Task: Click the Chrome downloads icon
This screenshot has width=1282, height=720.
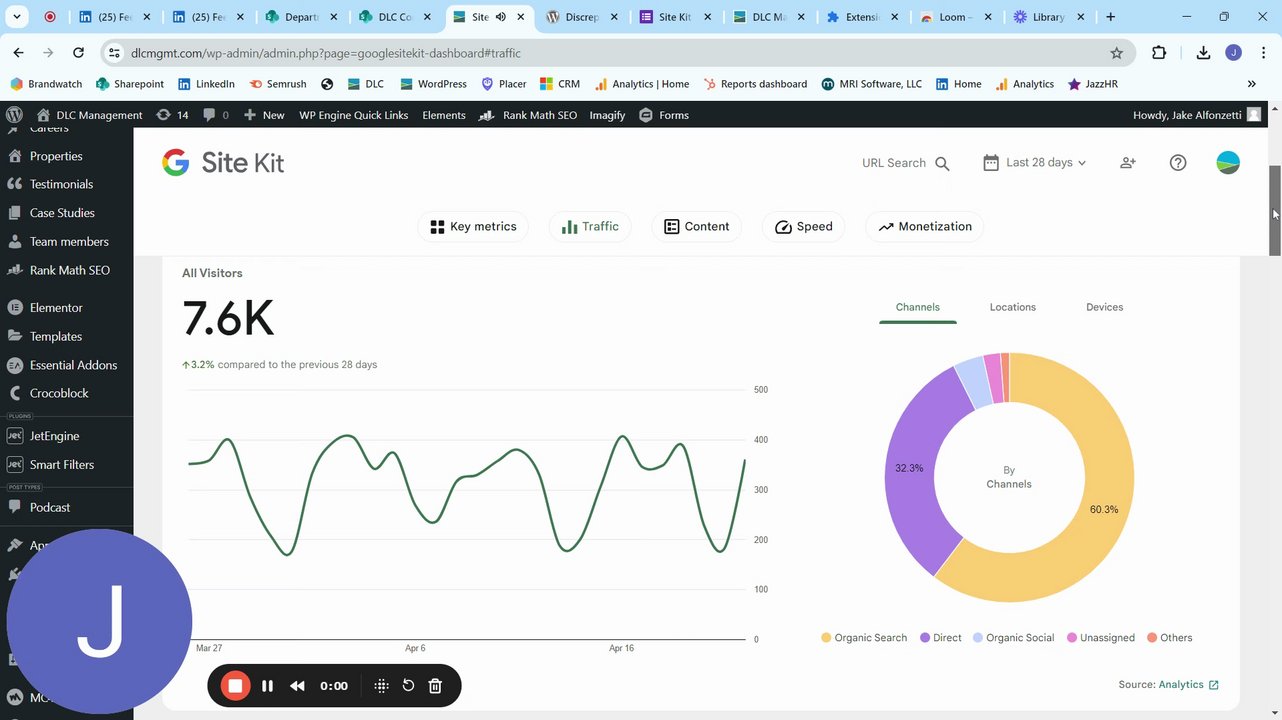Action: 1203,53
